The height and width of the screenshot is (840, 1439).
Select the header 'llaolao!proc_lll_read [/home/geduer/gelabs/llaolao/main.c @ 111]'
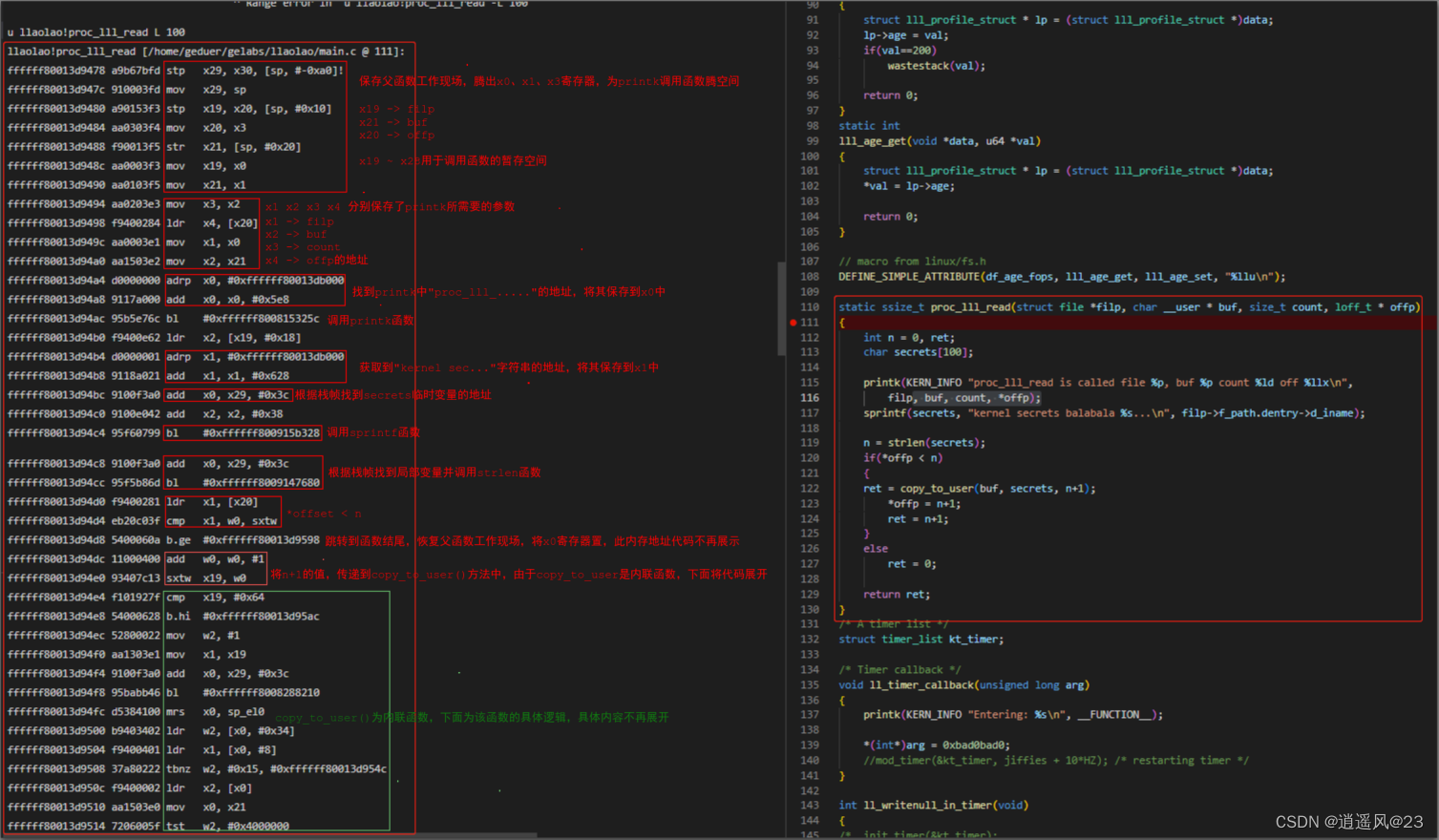pos(205,52)
